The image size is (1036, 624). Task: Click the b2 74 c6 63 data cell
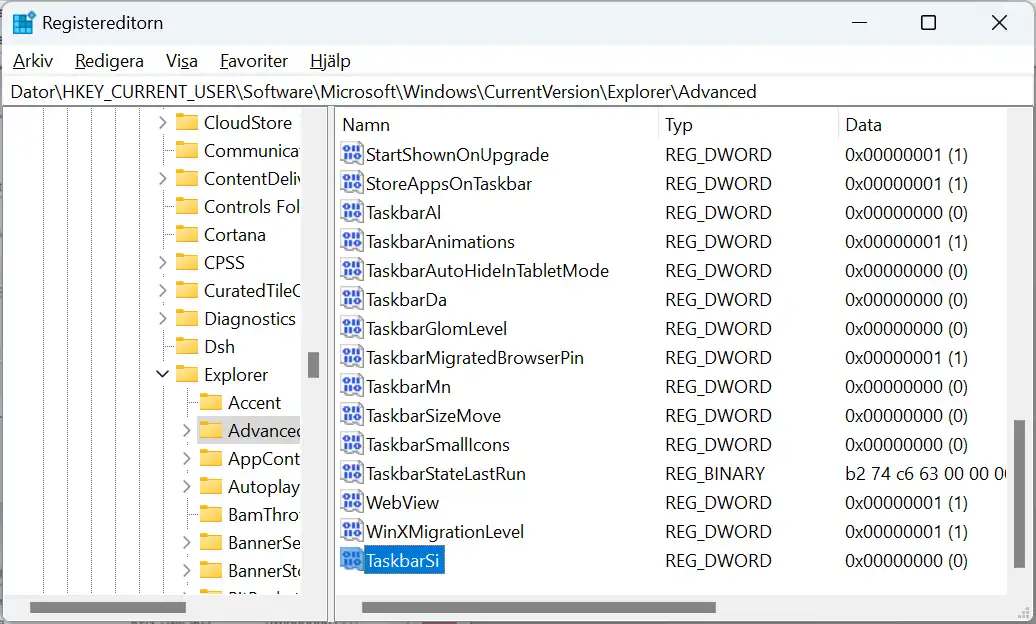point(925,474)
